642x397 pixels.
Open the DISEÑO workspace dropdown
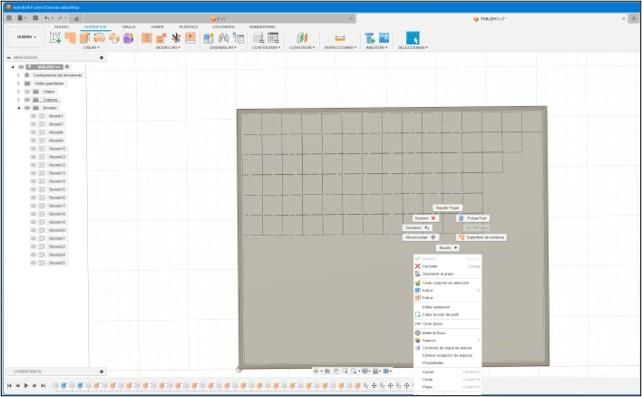pos(26,37)
